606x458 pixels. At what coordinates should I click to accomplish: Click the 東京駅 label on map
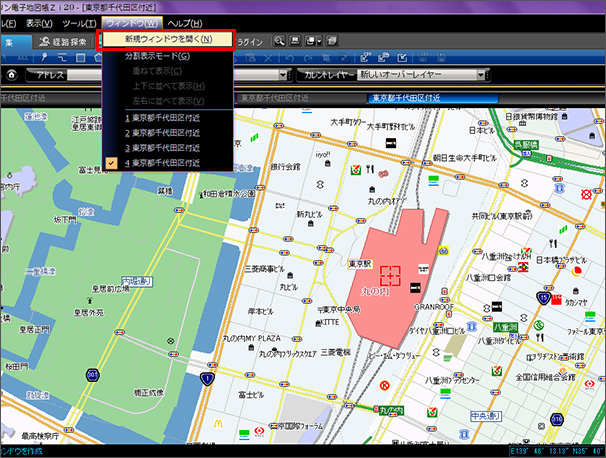coord(360,264)
